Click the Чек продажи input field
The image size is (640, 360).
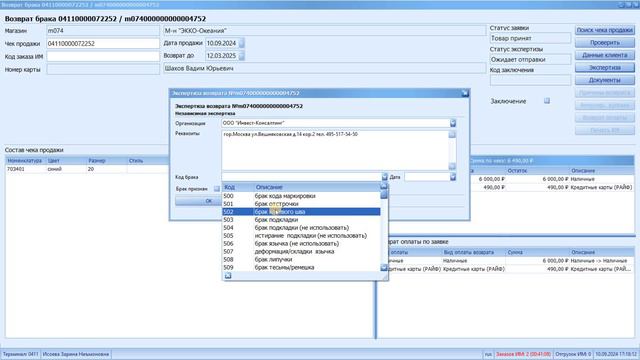(x=103, y=43)
